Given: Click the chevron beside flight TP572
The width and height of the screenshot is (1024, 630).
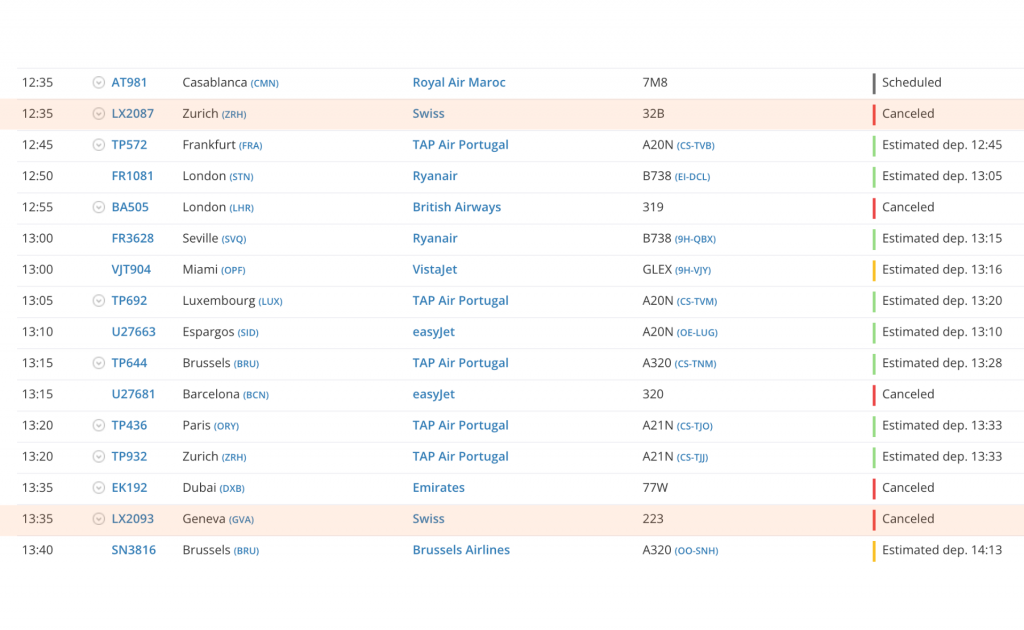Looking at the screenshot, I should 98,145.
